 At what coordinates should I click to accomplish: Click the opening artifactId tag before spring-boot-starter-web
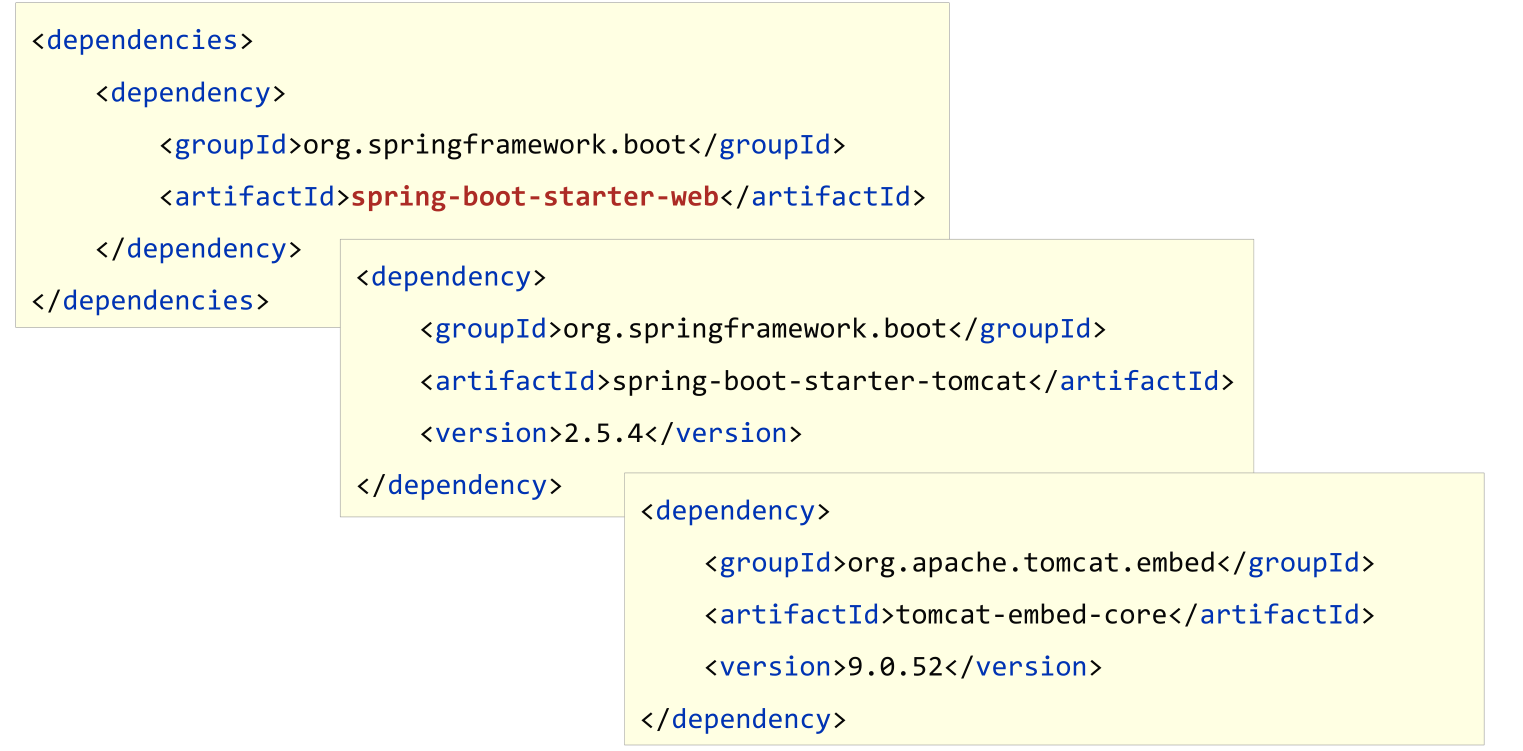click(x=255, y=197)
